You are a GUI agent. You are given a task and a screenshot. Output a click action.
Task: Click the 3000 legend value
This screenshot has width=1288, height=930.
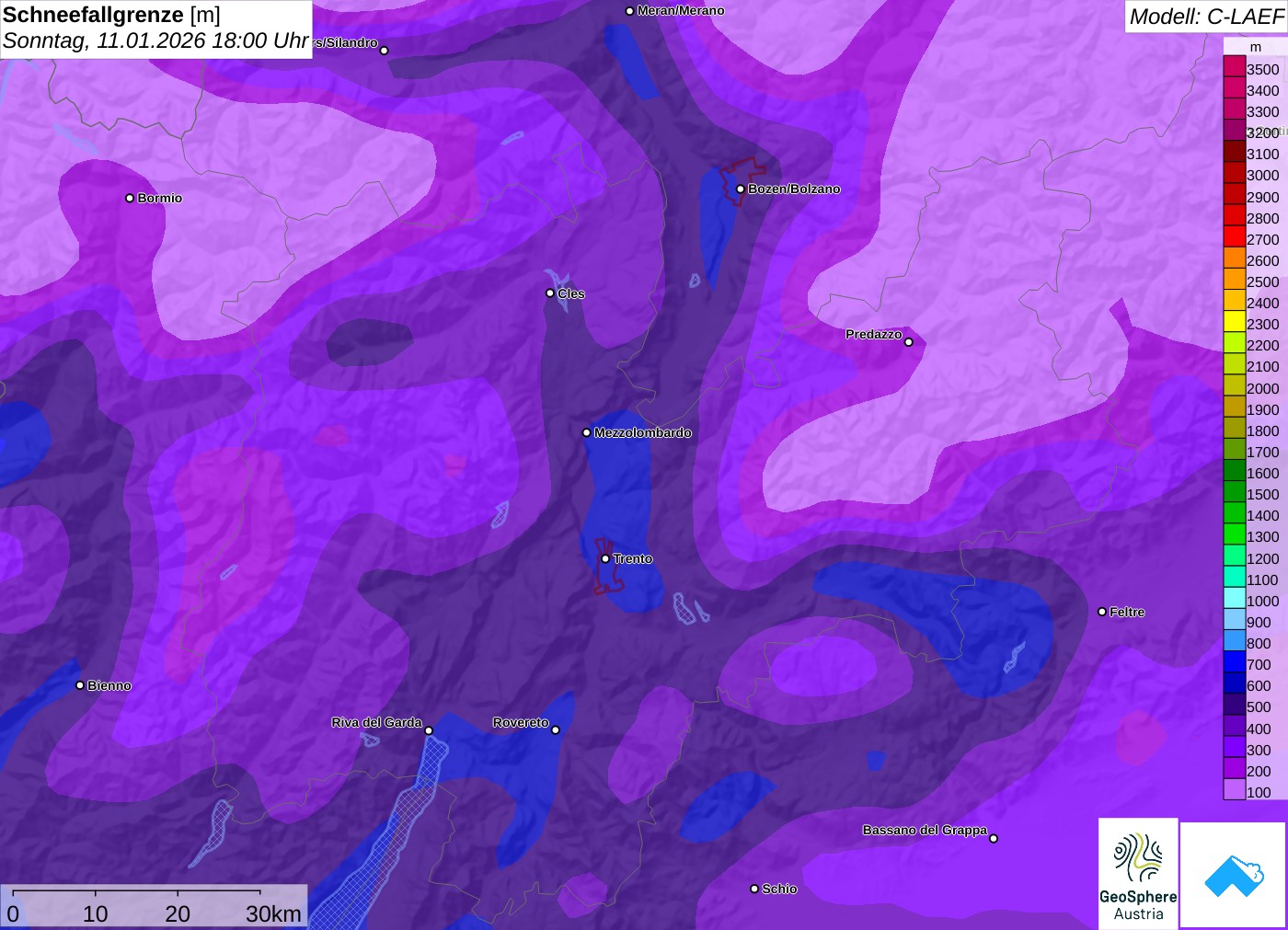(1262, 176)
